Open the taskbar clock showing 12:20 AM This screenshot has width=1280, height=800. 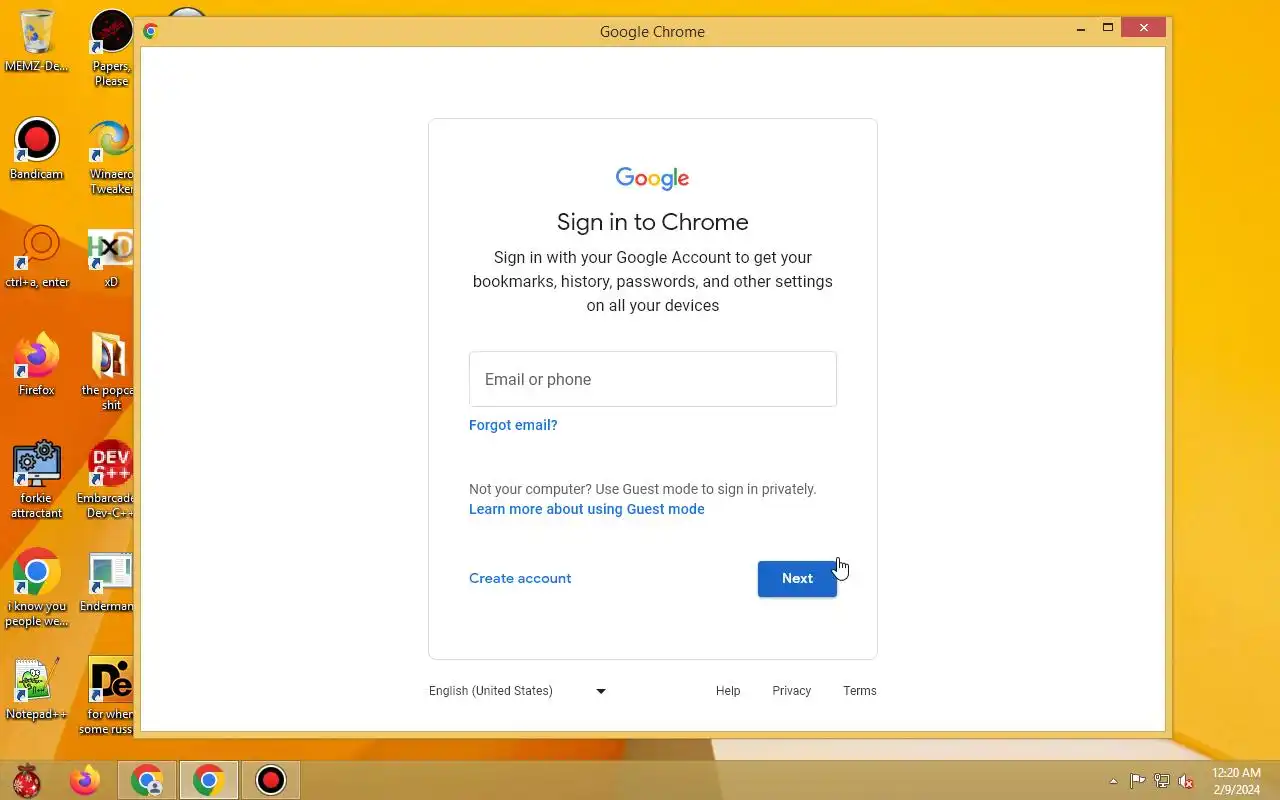[1237, 781]
